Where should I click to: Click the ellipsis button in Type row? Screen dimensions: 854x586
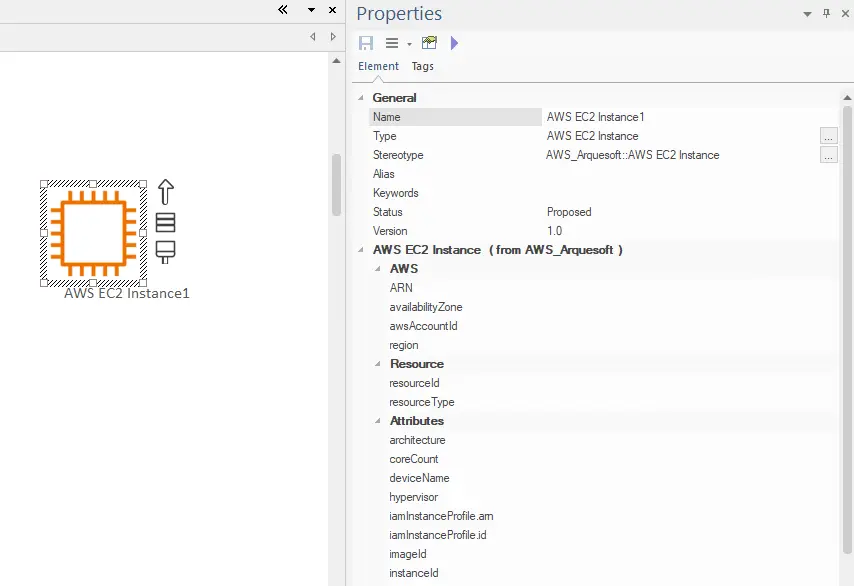tap(828, 136)
